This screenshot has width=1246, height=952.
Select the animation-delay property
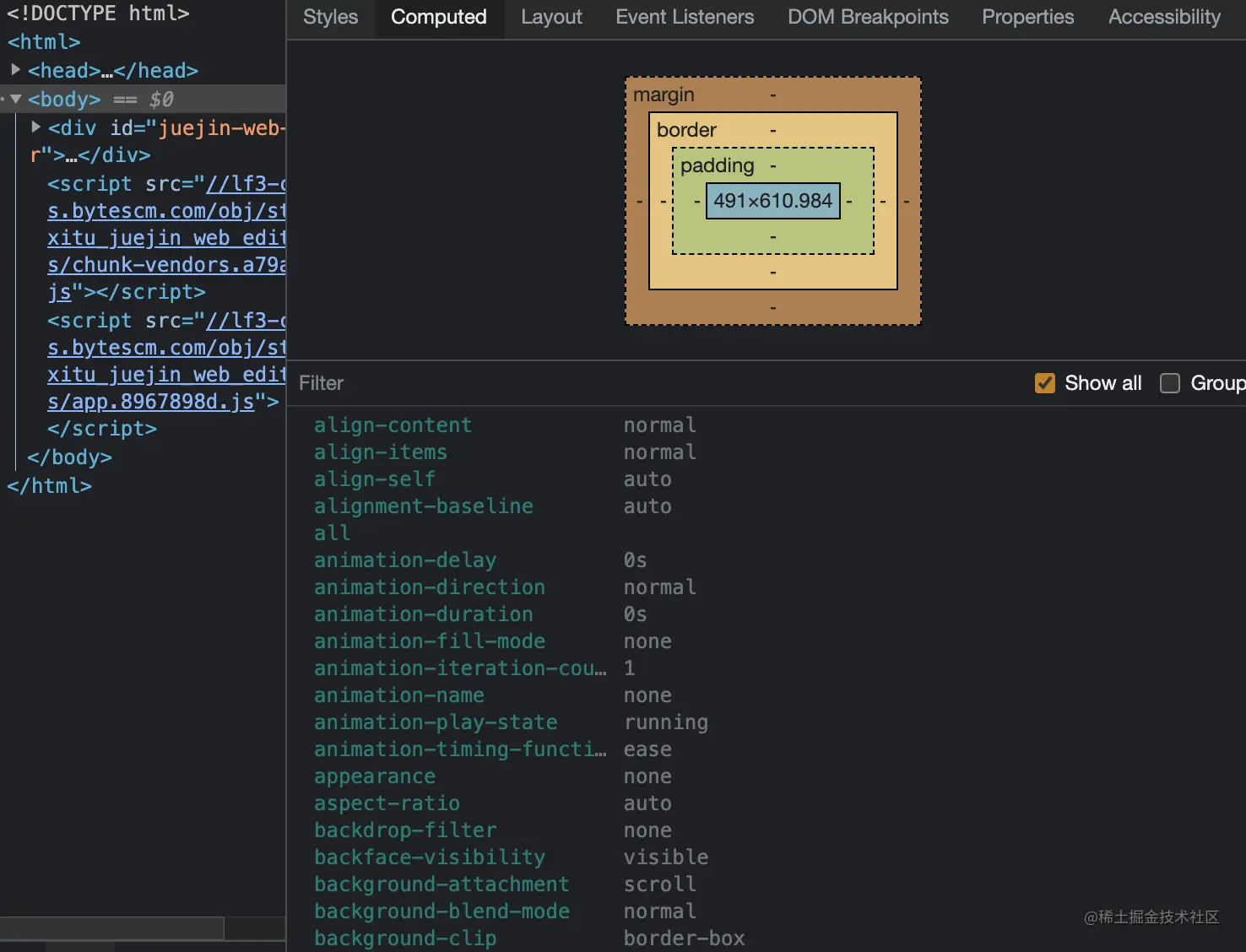405,560
